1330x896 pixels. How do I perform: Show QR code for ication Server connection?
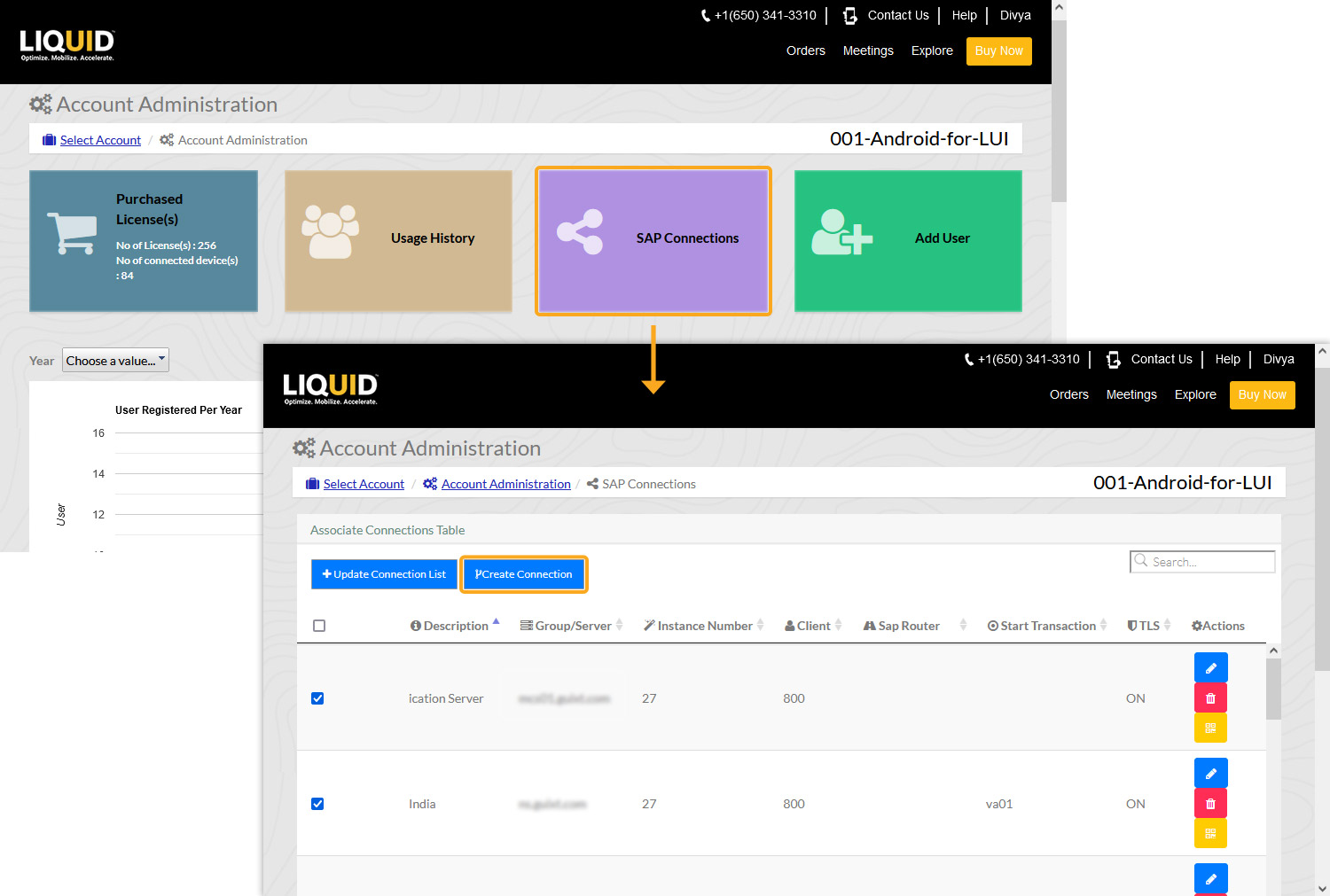point(1210,728)
